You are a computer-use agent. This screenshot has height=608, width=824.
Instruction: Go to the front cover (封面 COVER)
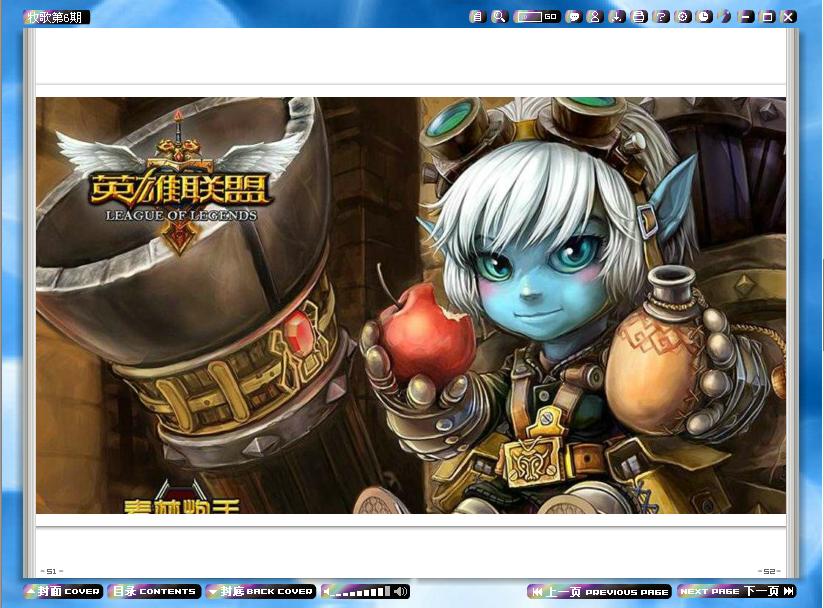63,592
